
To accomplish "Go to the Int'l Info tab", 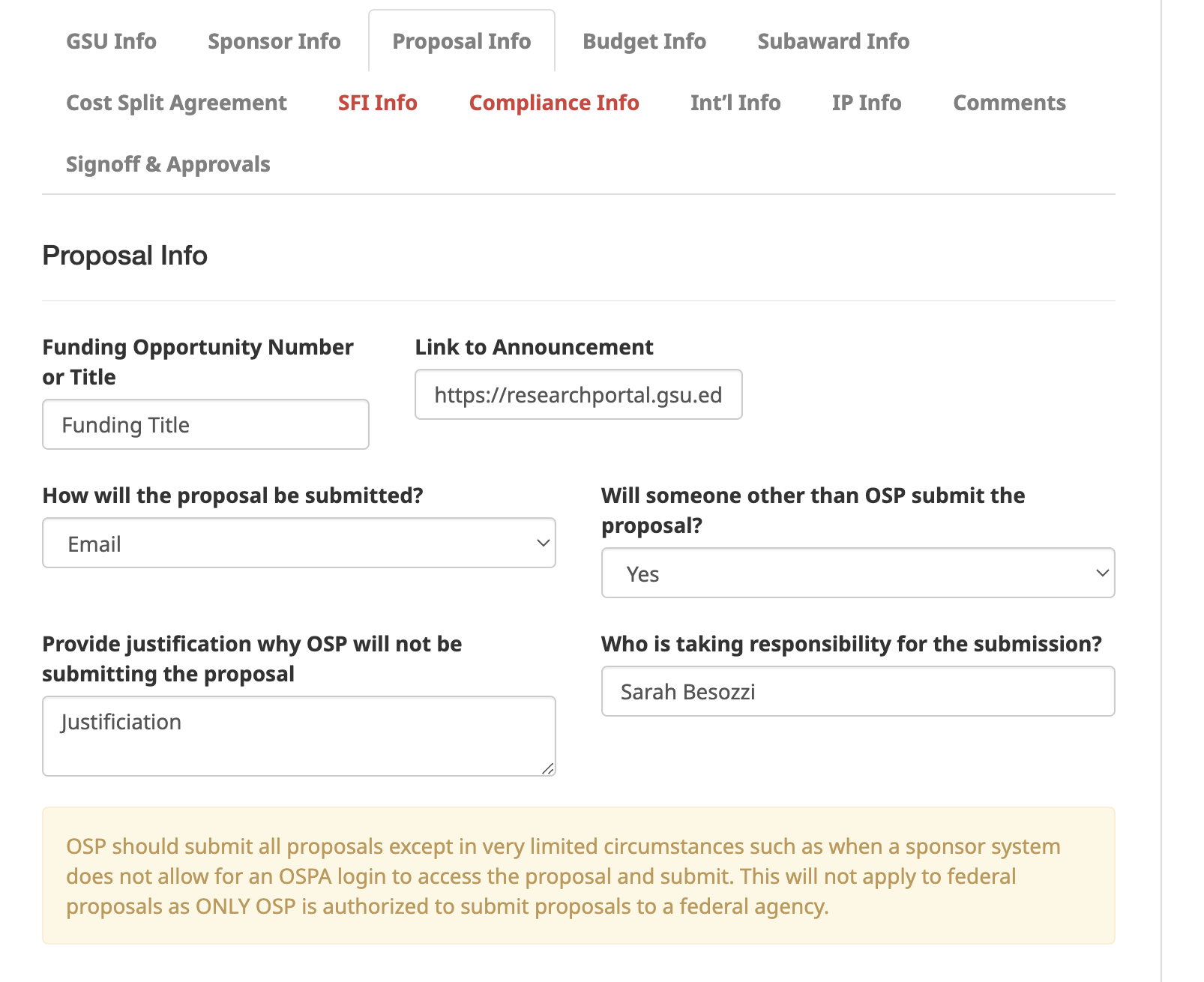I will pos(735,103).
